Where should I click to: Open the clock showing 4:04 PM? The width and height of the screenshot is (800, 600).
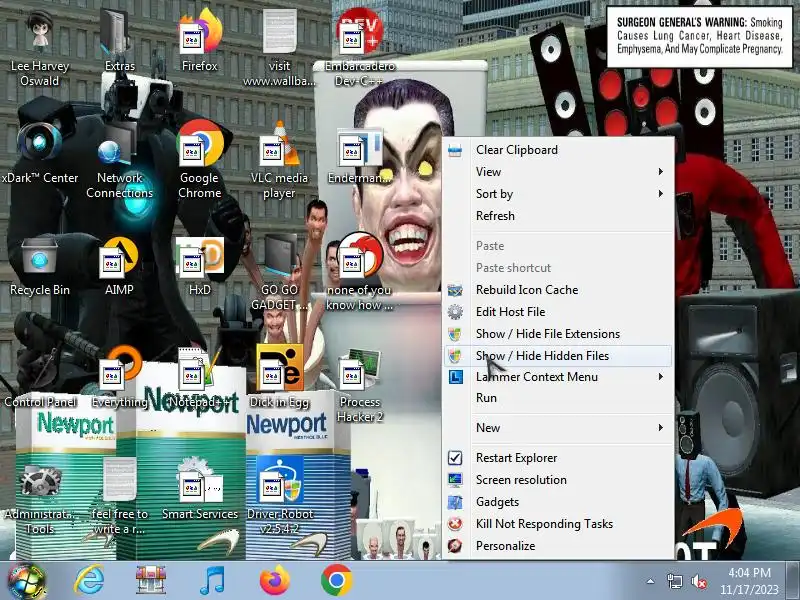pos(749,581)
